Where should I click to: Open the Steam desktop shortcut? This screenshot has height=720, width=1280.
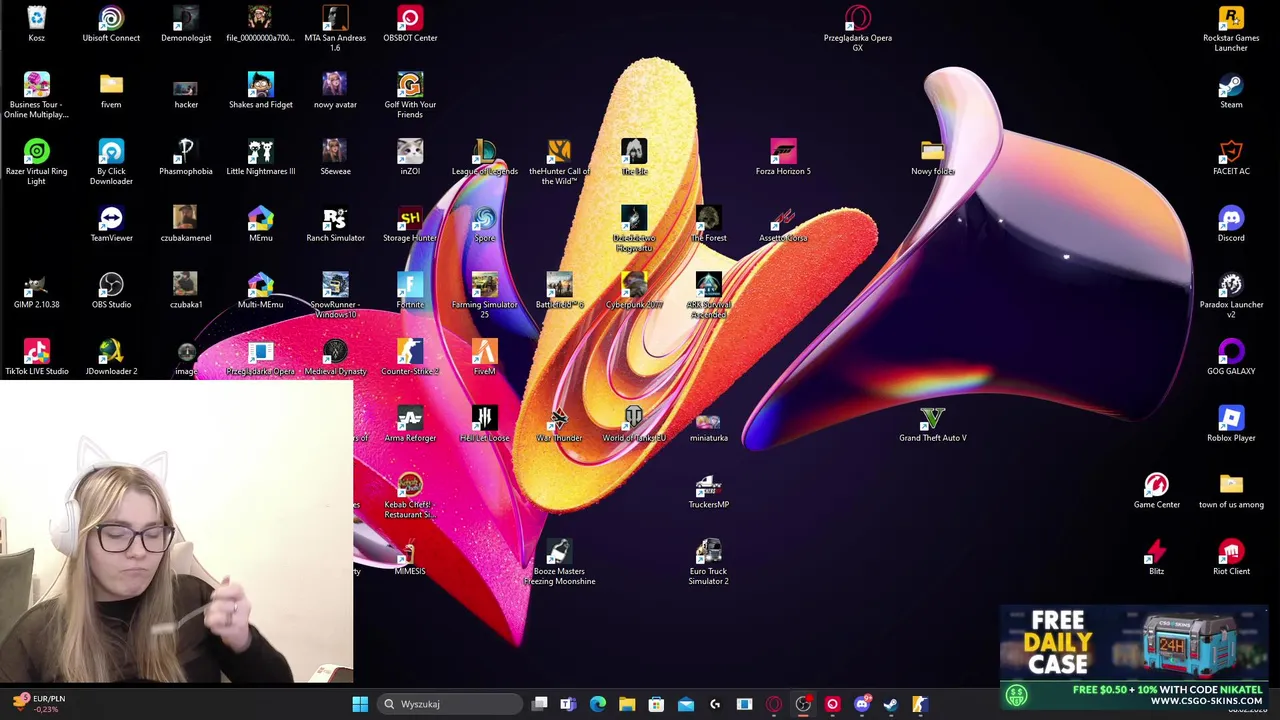1231,91
